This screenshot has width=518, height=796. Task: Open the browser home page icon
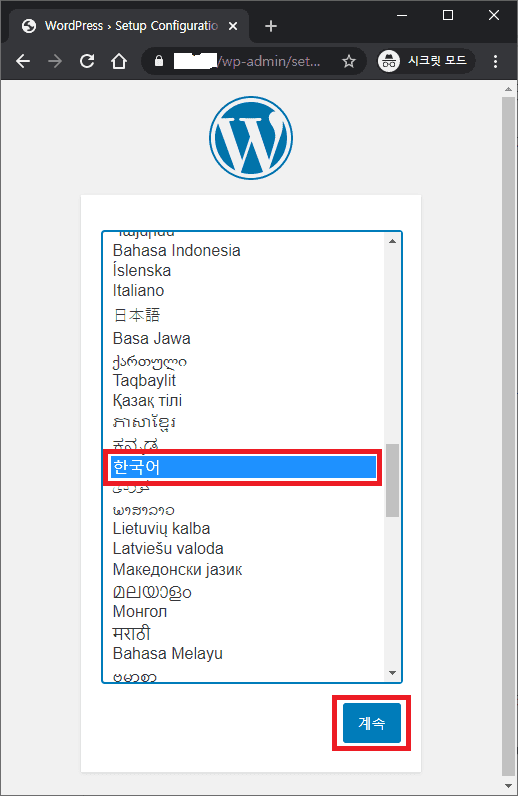pyautogui.click(x=119, y=61)
